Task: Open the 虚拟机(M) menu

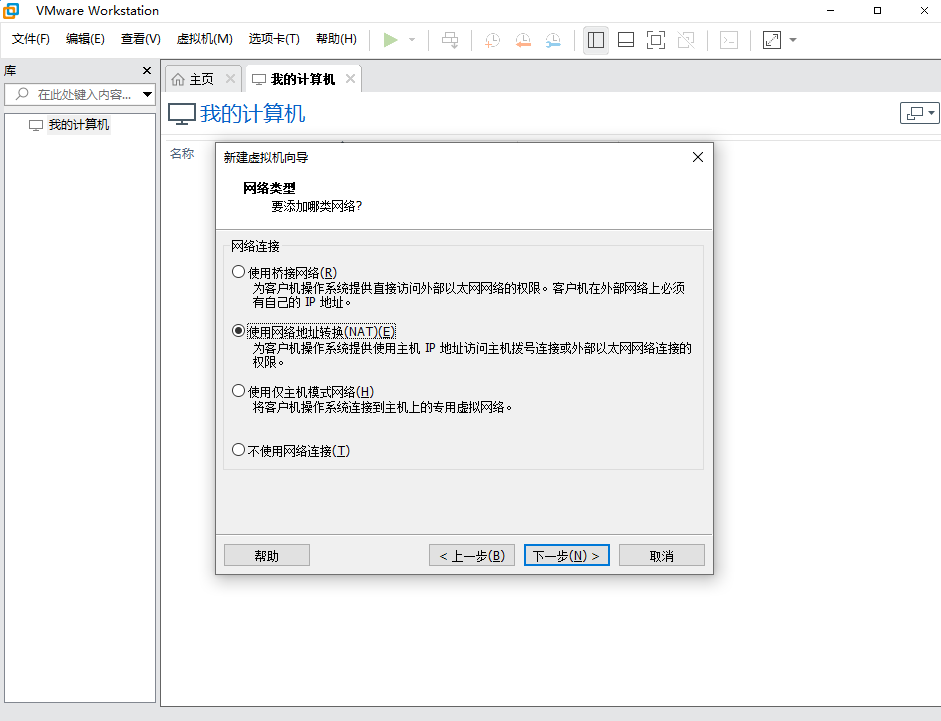Action: pyautogui.click(x=205, y=39)
